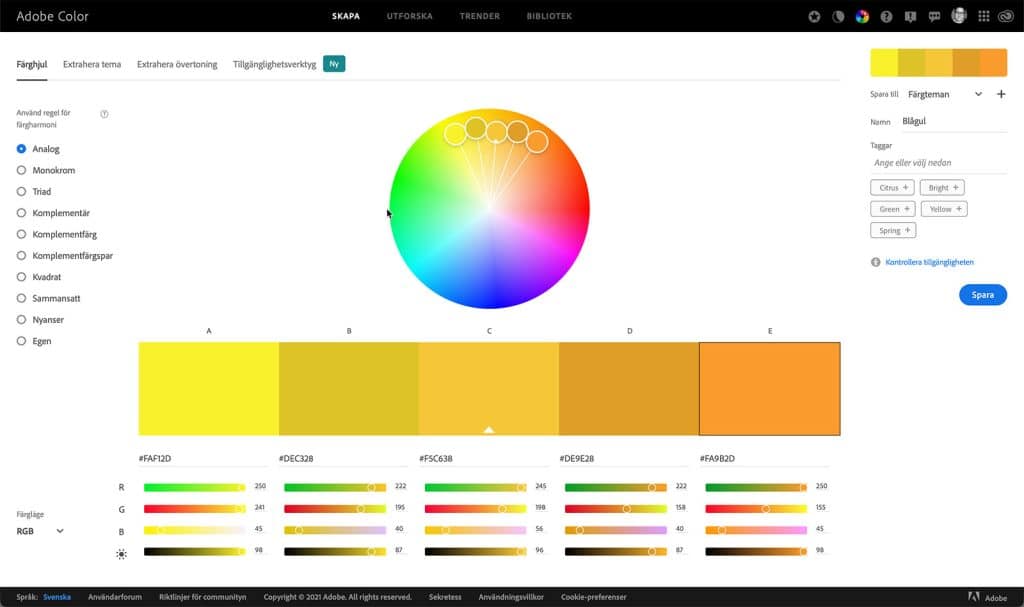
Task: Select the Monokrom harmony rule
Action: pos(22,170)
